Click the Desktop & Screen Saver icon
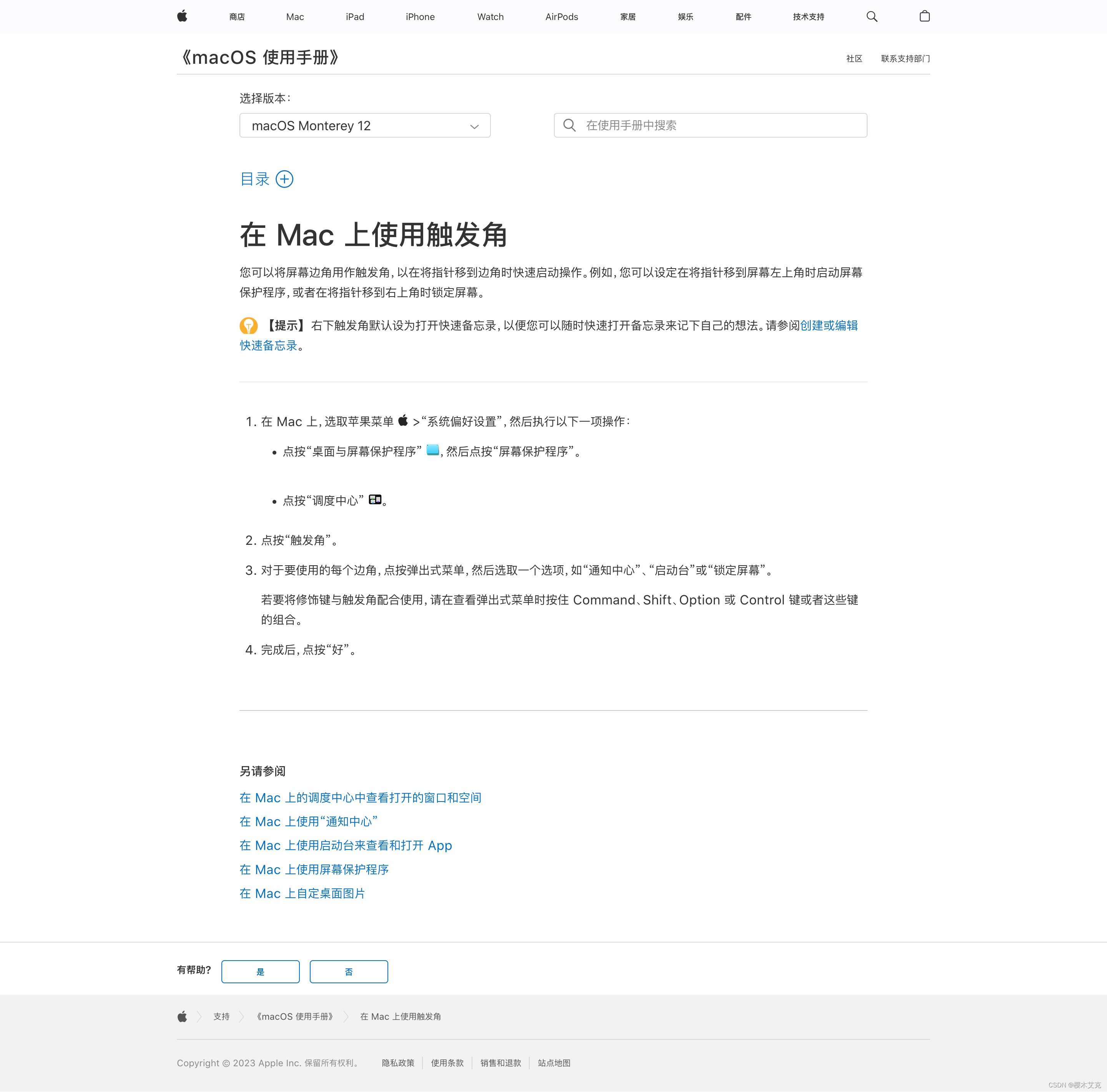The image size is (1107, 1092). 432,451
